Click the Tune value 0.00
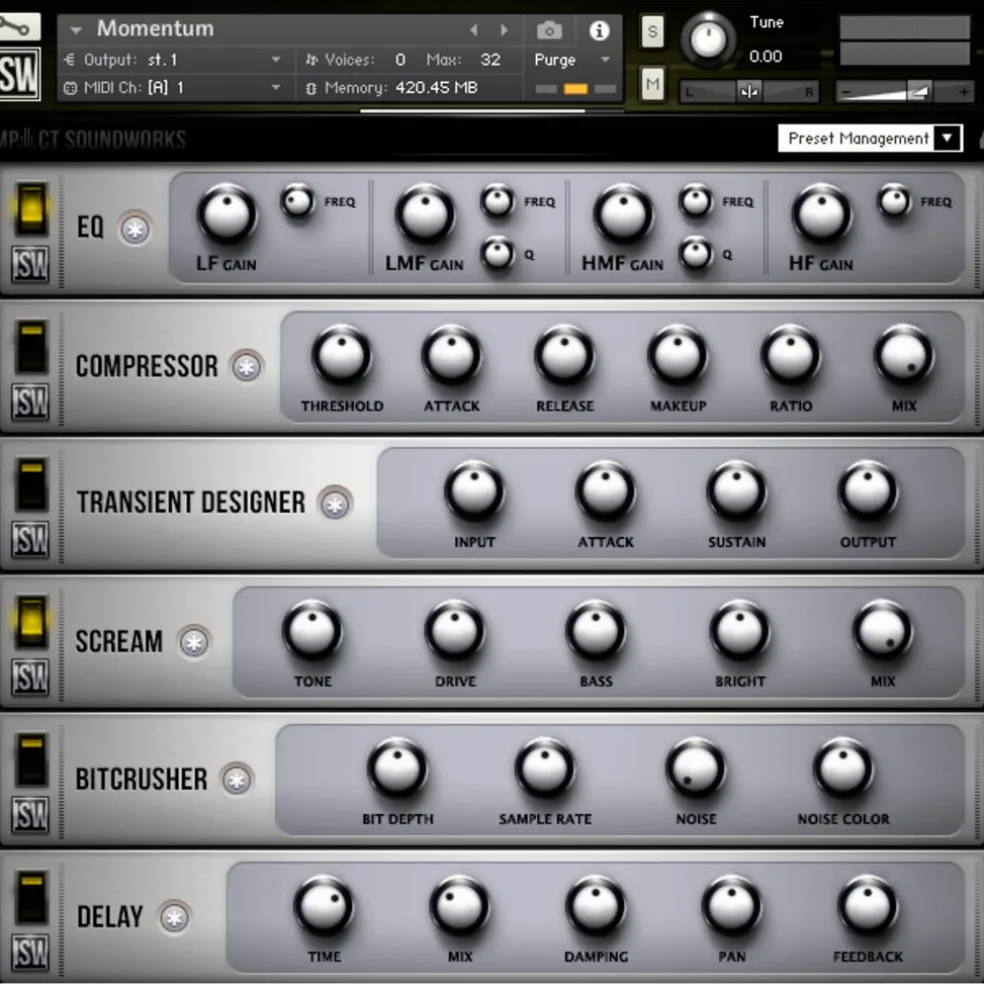 (x=766, y=56)
